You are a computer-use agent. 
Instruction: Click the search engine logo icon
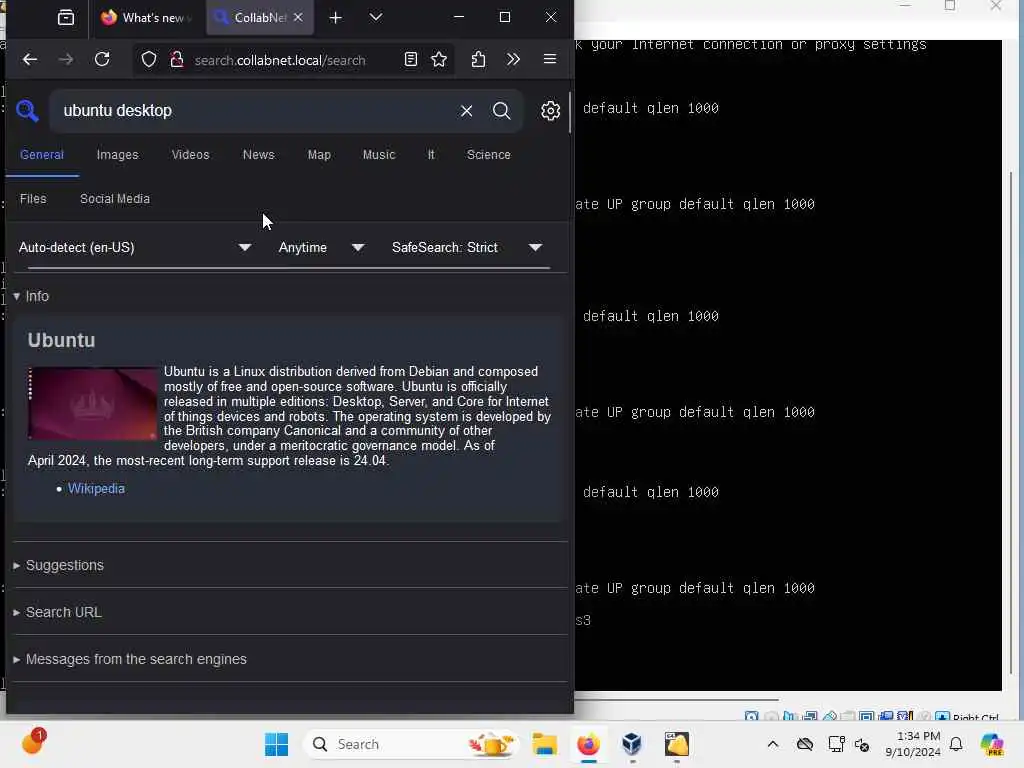27,110
